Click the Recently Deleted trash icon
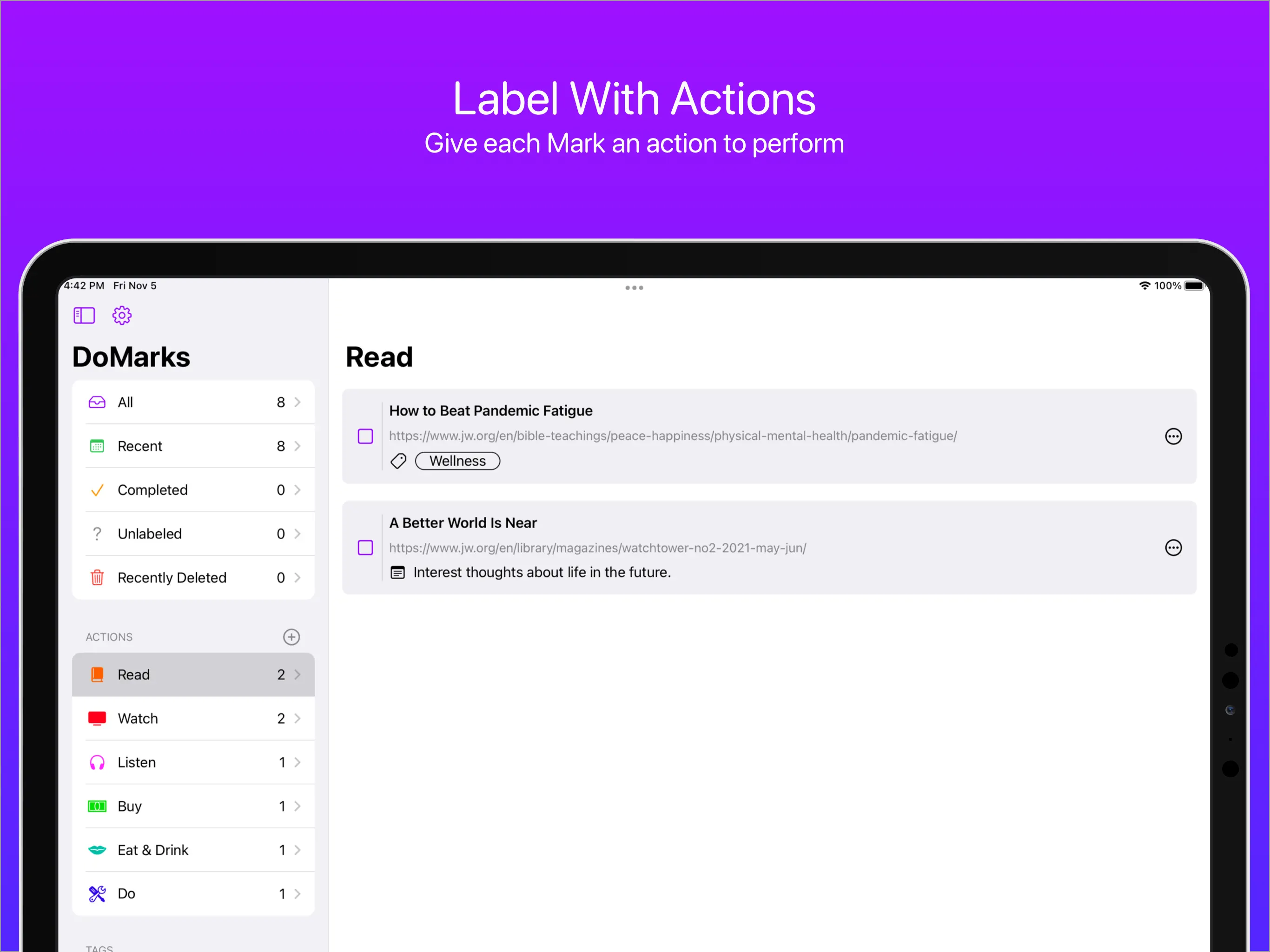The width and height of the screenshot is (1270, 952). [97, 578]
